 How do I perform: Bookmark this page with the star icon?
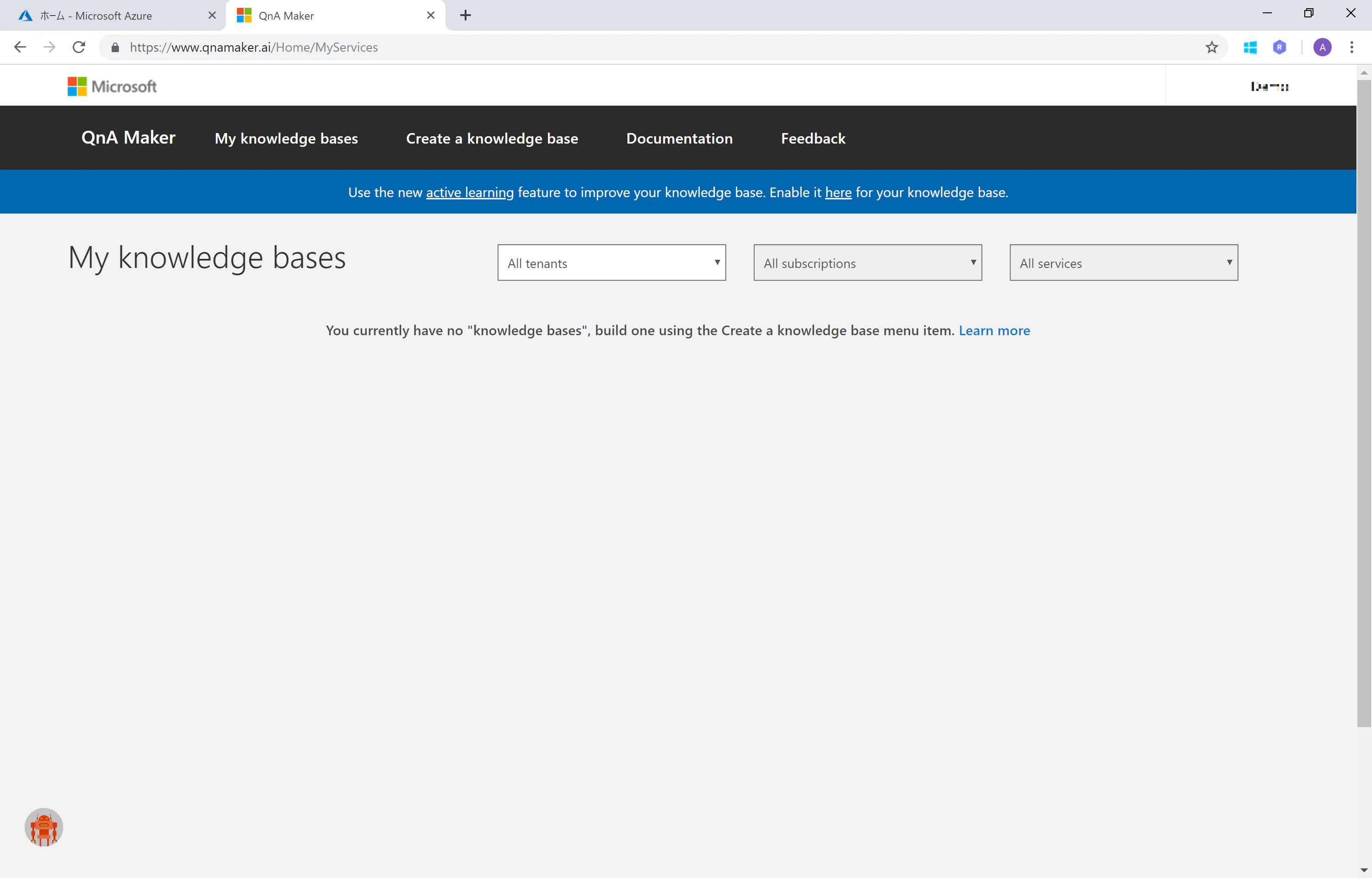(x=1212, y=47)
